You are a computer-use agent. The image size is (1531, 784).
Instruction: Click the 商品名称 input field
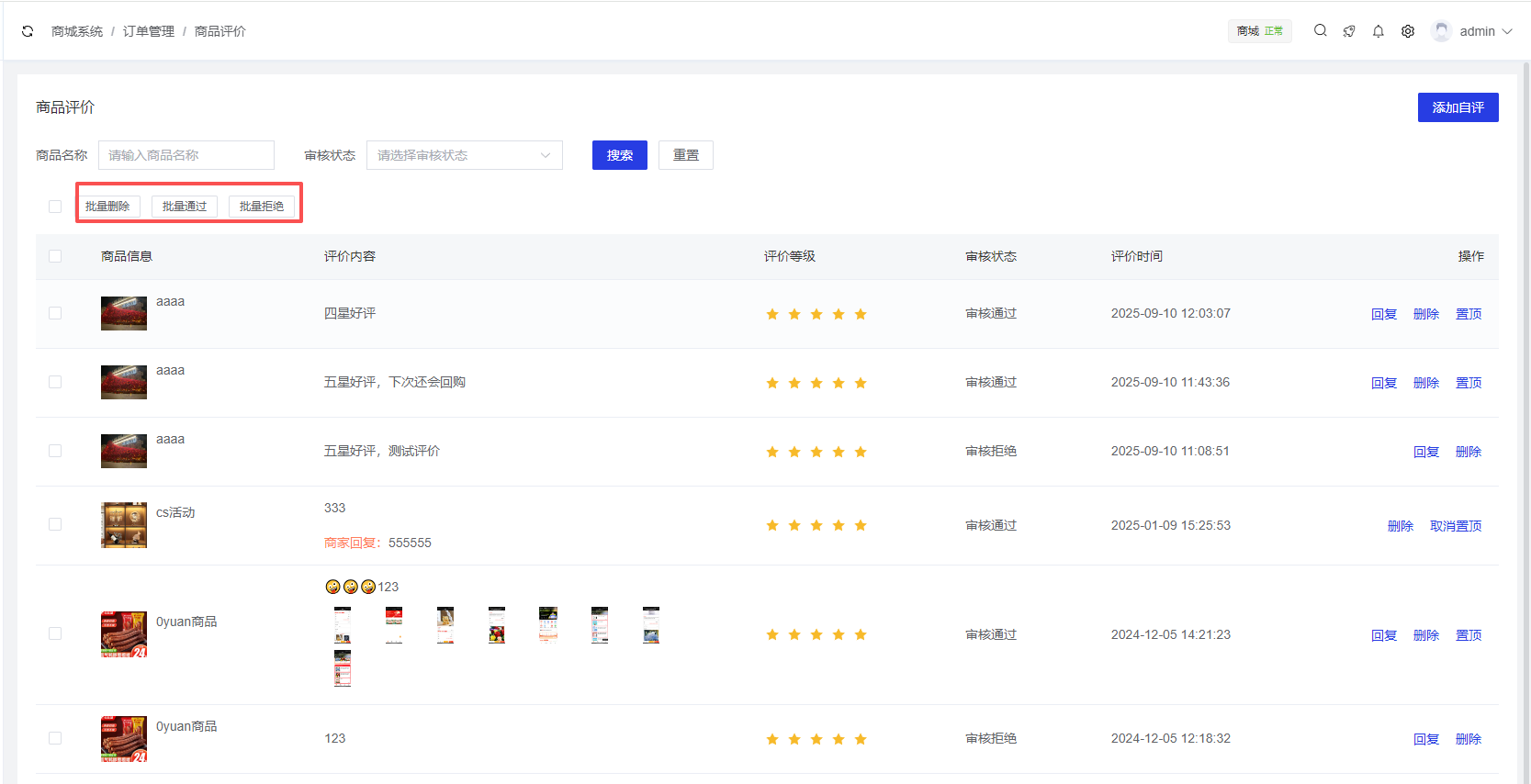[x=186, y=155]
